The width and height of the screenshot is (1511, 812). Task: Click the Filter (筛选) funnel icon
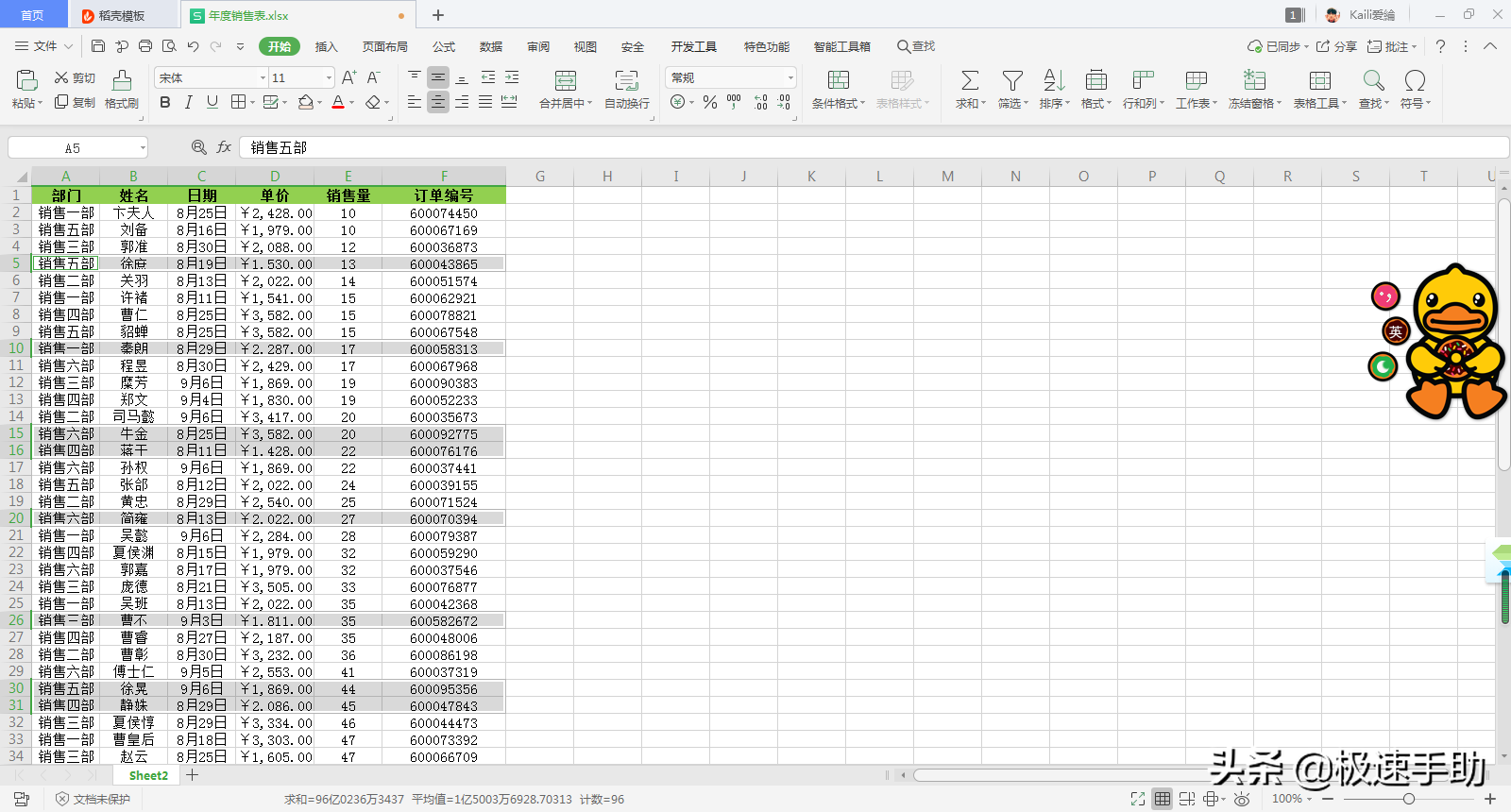pos(1012,80)
